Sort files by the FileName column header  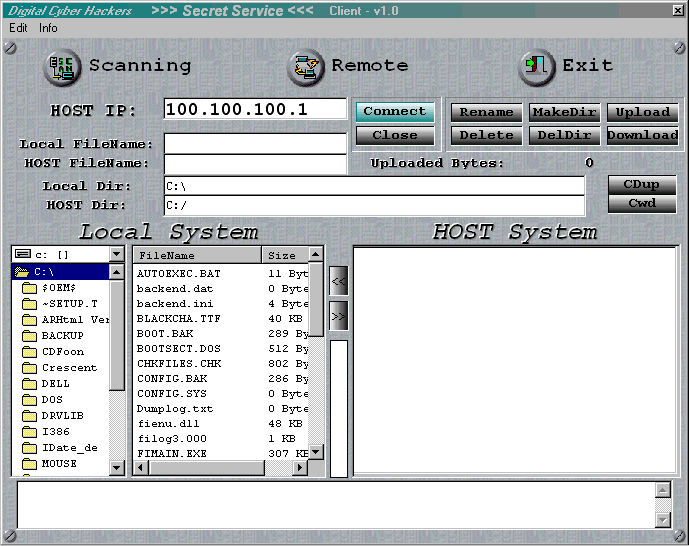(x=196, y=256)
